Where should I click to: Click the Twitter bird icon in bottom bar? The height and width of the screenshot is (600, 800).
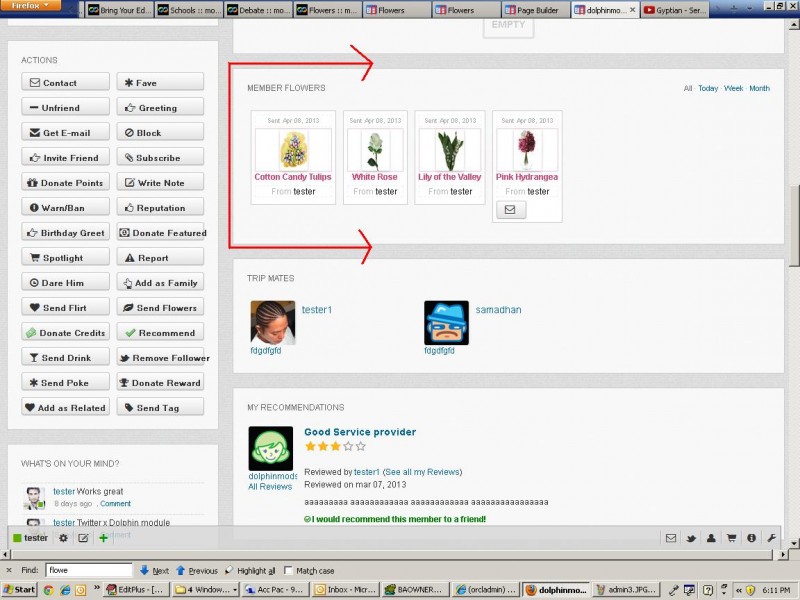pyautogui.click(x=691, y=538)
